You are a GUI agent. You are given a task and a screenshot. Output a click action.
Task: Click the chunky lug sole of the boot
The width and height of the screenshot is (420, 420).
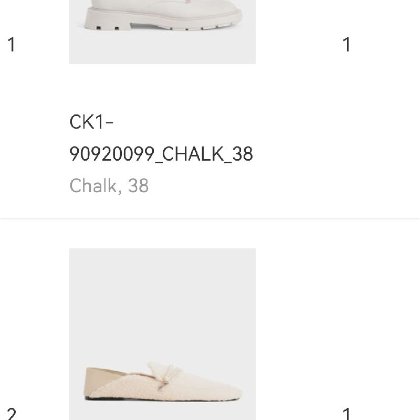point(163,22)
